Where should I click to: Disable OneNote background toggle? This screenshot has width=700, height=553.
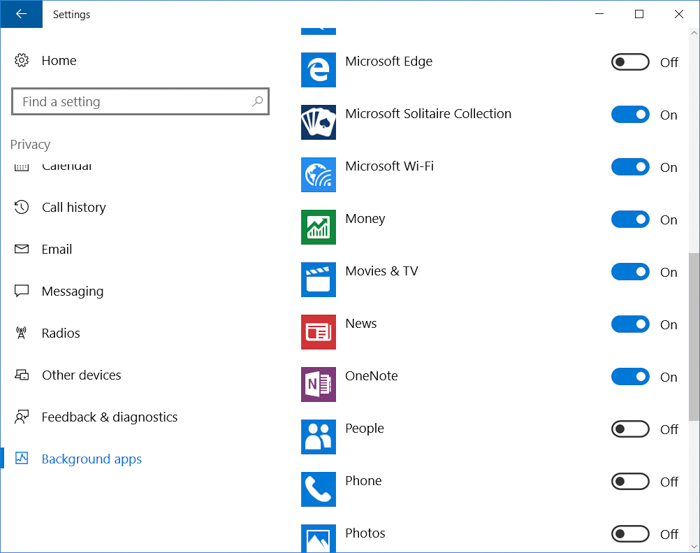point(630,377)
